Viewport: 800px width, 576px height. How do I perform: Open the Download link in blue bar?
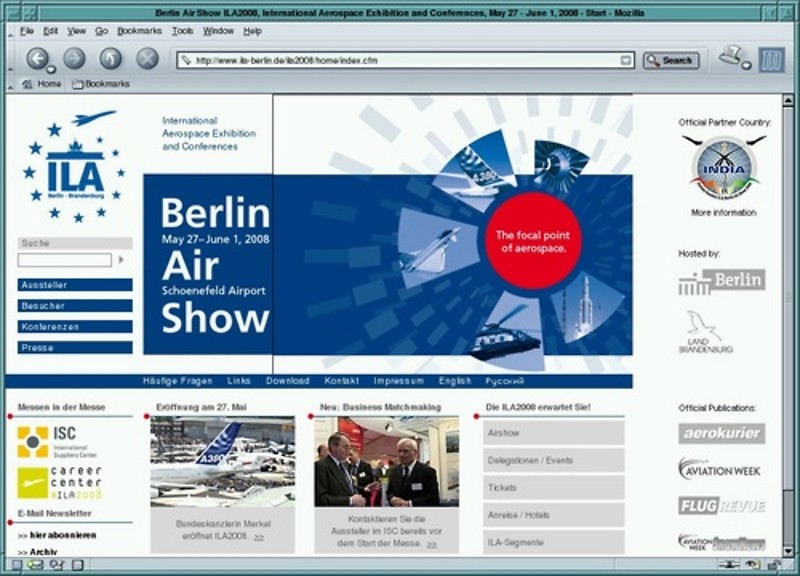point(287,381)
